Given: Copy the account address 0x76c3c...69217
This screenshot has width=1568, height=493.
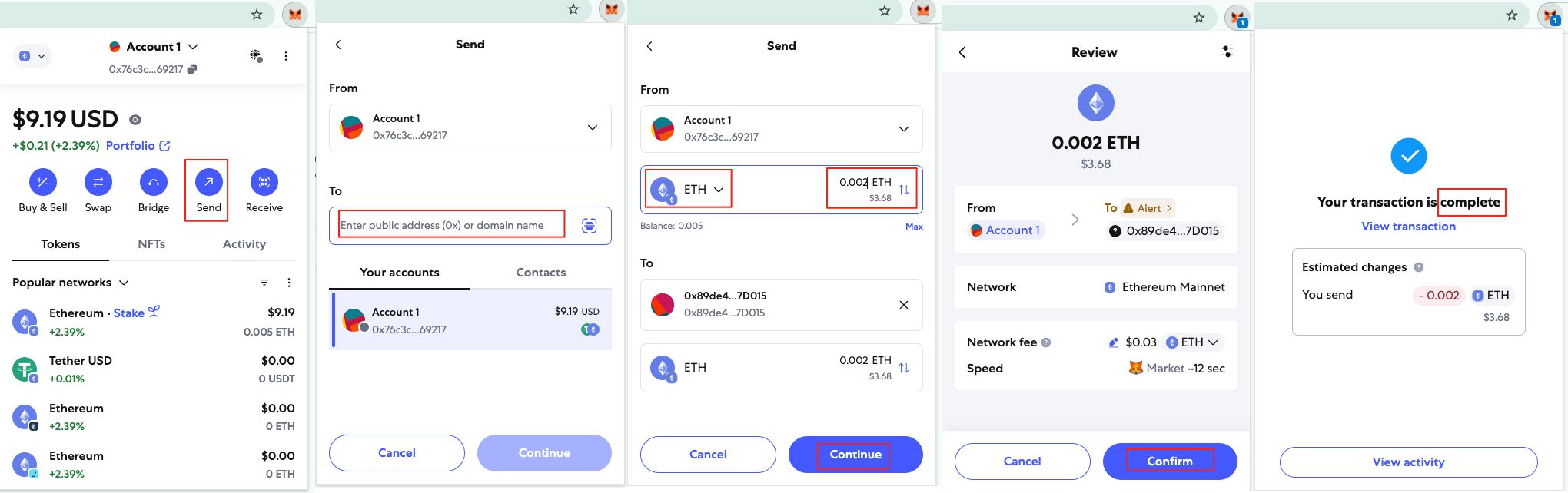Looking at the screenshot, I should (x=192, y=69).
